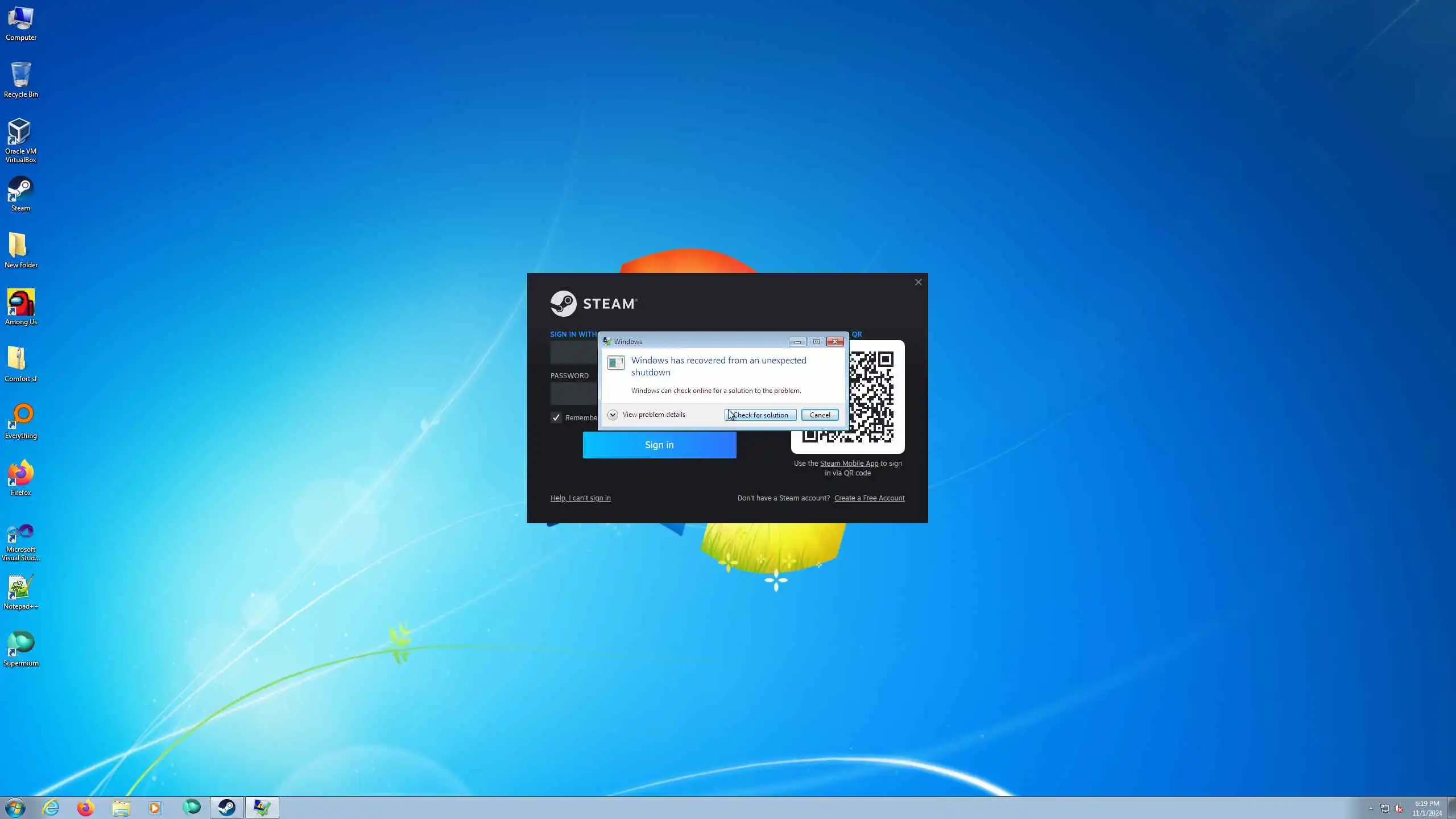Viewport: 1456px width, 819px height.
Task: Cancel the Windows recovery dialog
Action: (820, 415)
